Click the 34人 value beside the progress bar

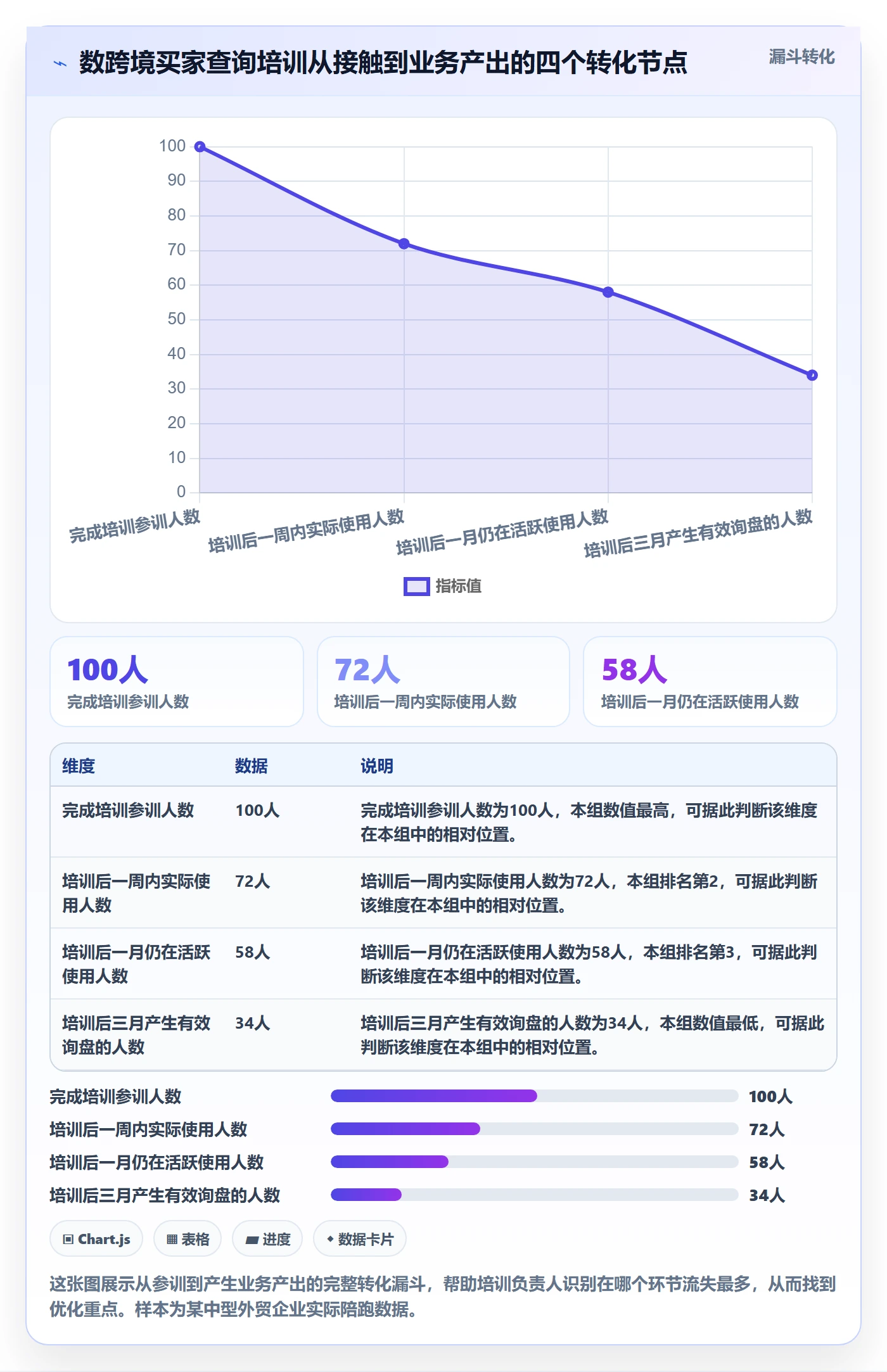(x=767, y=1195)
